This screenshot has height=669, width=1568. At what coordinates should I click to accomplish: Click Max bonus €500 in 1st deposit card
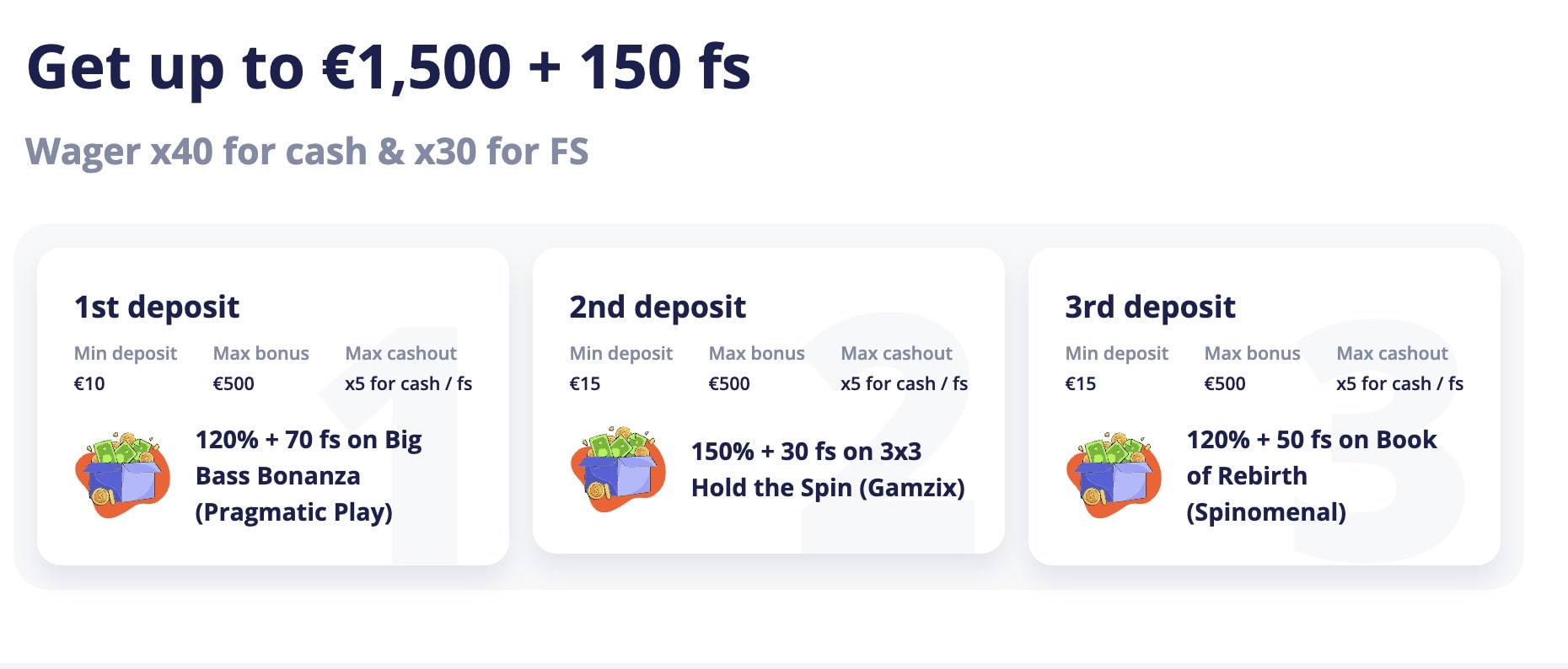coord(234,383)
